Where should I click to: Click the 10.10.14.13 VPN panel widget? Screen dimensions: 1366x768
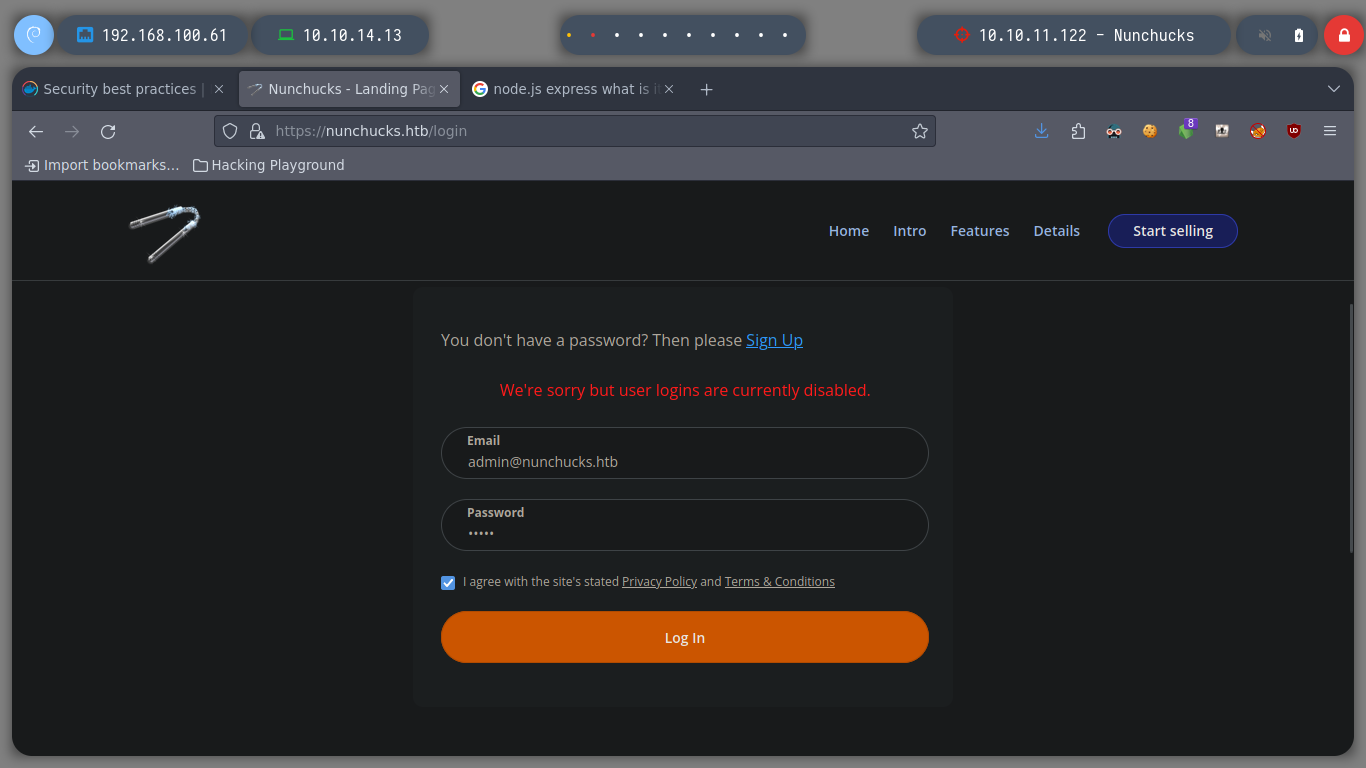[341, 35]
